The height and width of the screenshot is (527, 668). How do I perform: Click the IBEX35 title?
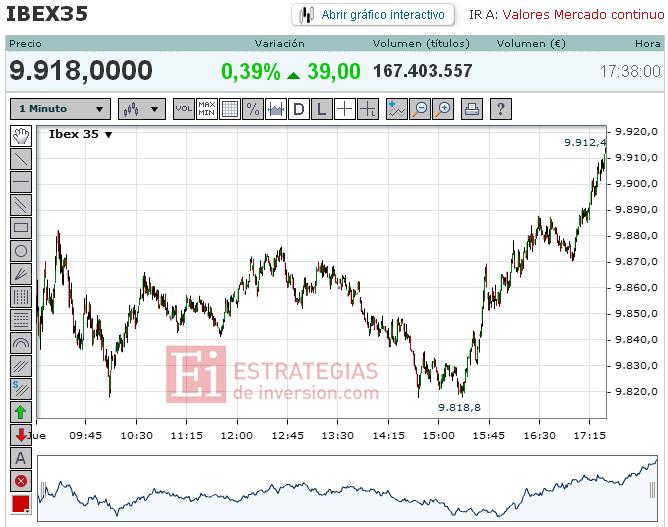(47, 13)
